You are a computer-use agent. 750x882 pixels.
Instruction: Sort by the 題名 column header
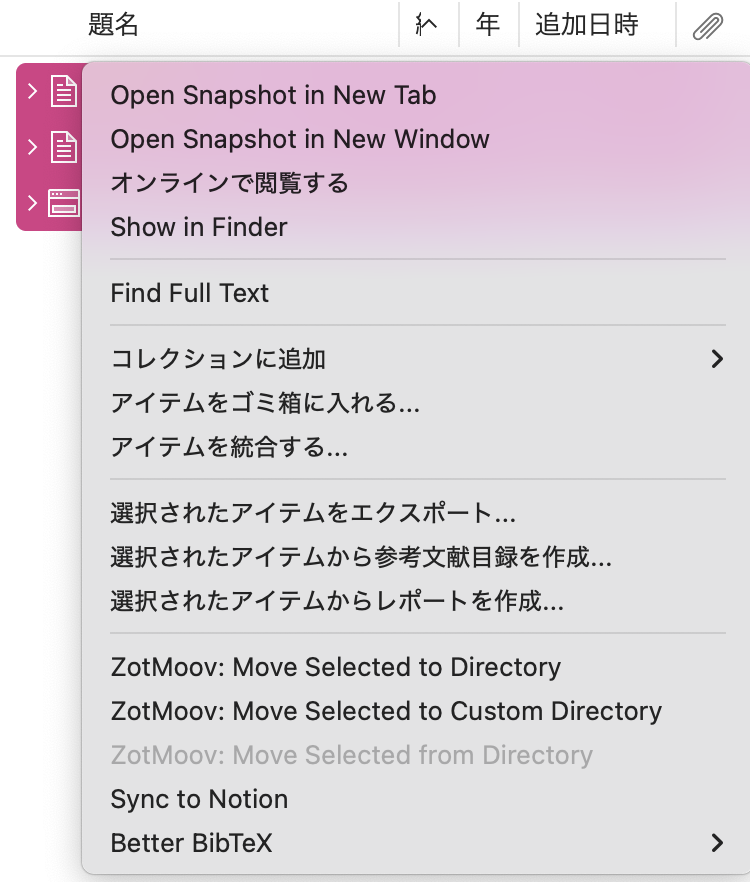[x=113, y=26]
